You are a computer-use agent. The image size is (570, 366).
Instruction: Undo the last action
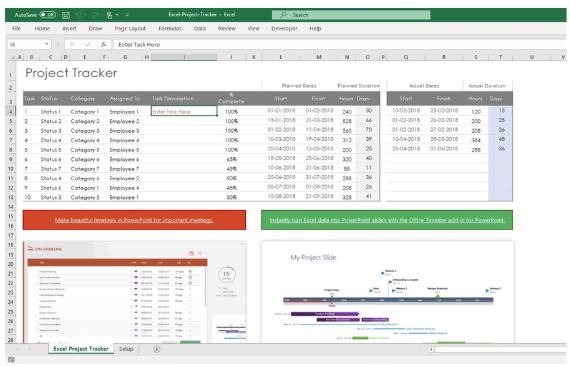pyautogui.click(x=79, y=15)
